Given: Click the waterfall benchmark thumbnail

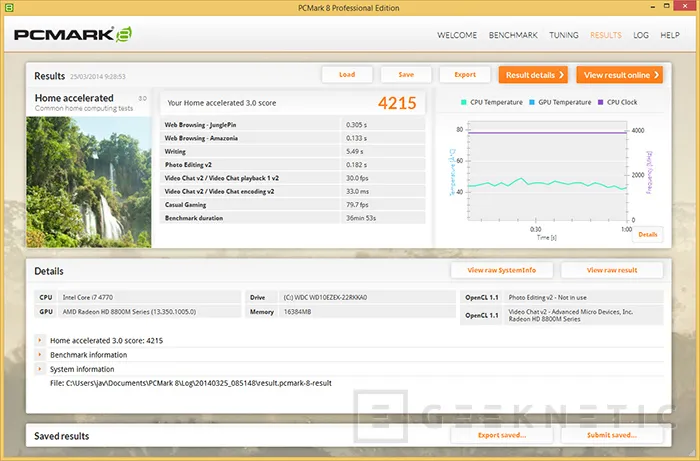Looking at the screenshot, I should coord(89,182).
